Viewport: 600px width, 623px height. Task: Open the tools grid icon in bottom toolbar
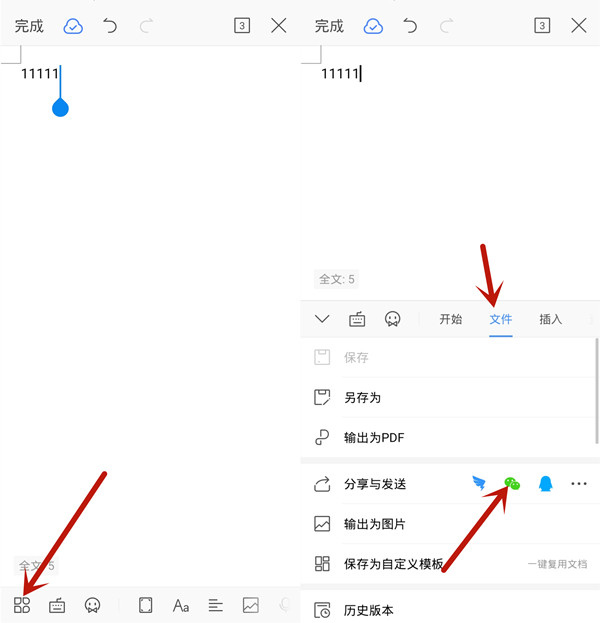(22, 605)
